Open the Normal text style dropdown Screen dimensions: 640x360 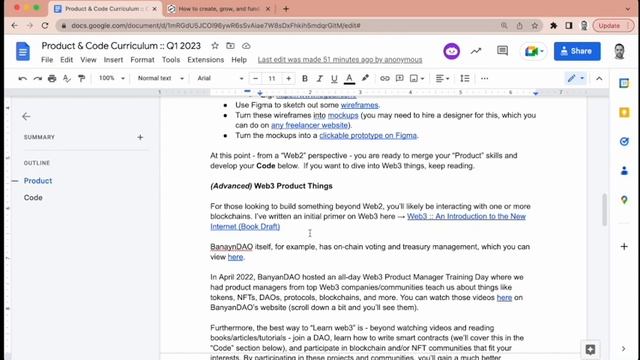161,78
